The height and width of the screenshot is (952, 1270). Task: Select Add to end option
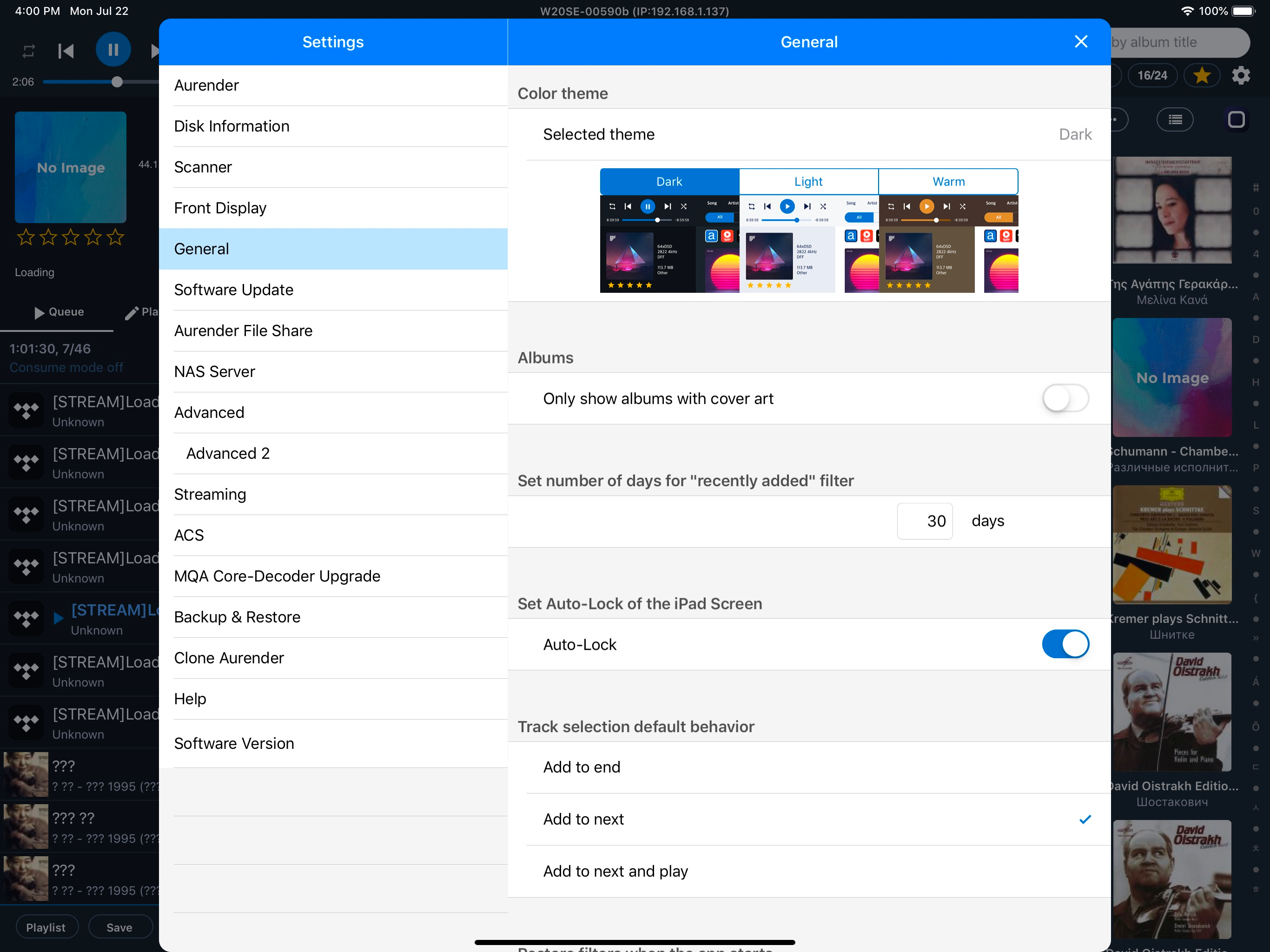tap(582, 767)
